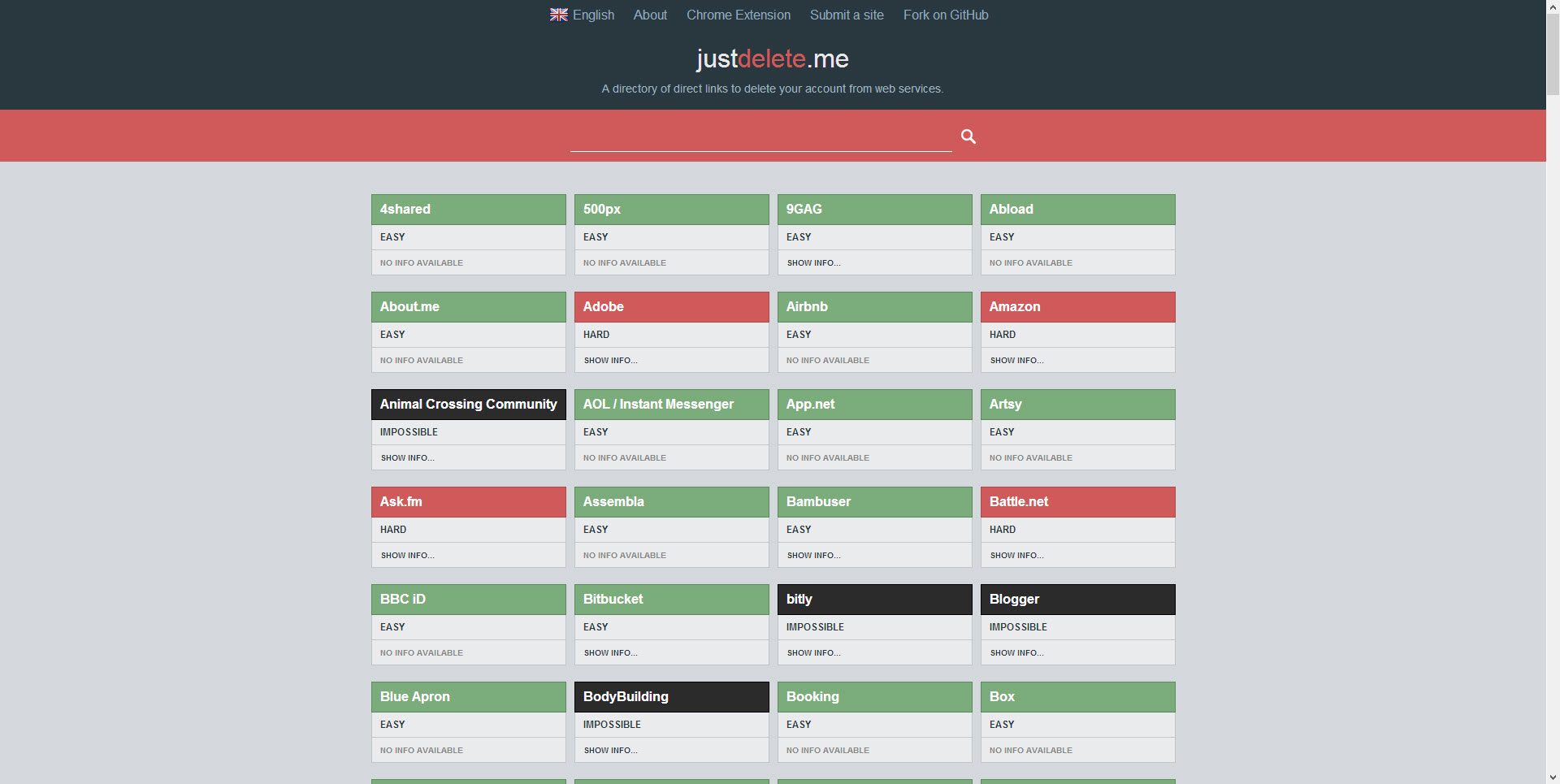The image size is (1560, 784).
Task: Open the App.net deletion link
Action: [875, 405]
